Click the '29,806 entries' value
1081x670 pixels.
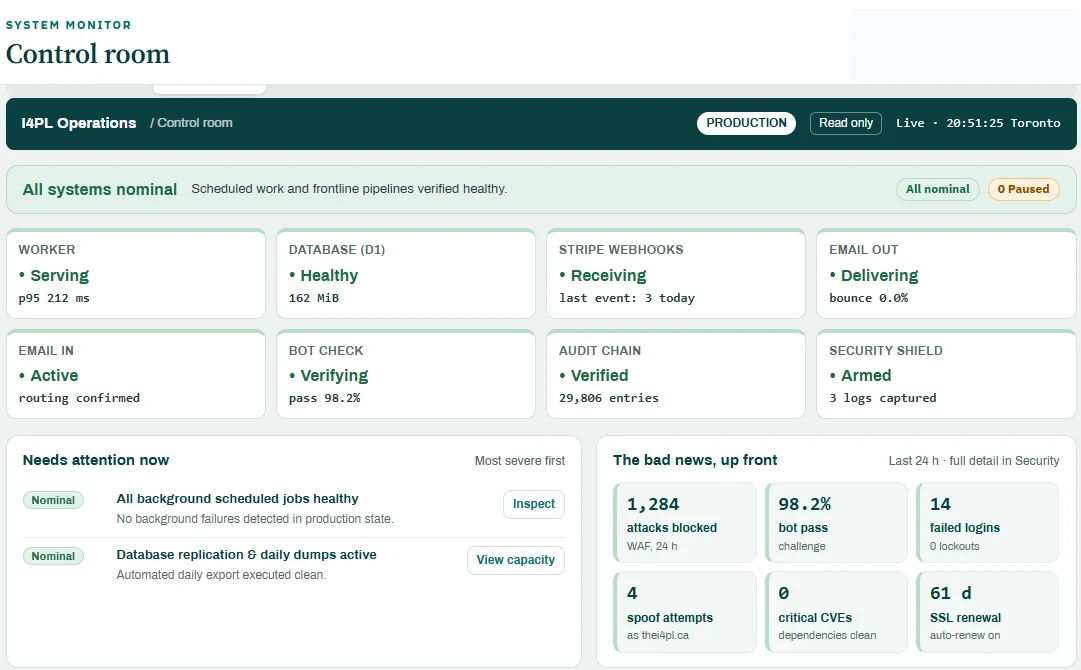click(x=609, y=398)
